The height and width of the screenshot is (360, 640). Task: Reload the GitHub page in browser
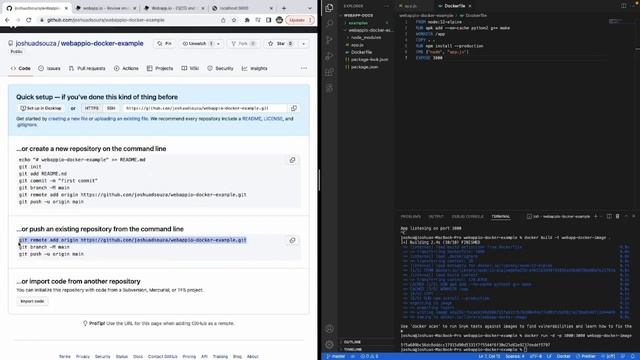tap(29, 20)
